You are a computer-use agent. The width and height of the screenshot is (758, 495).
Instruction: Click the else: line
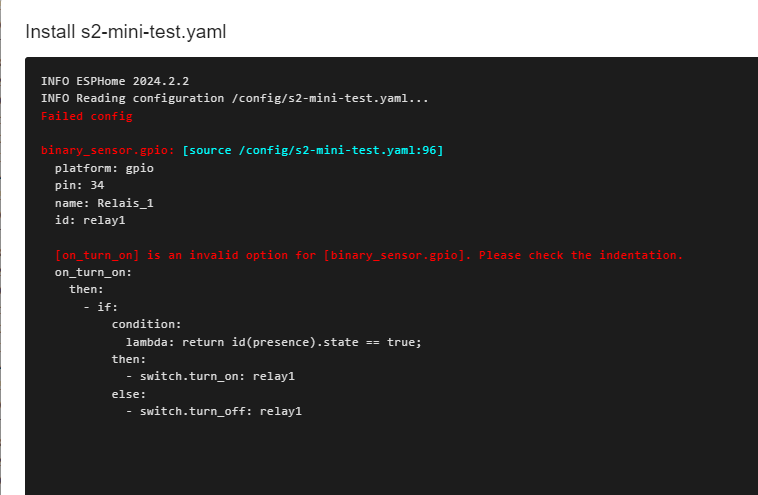[x=129, y=394]
